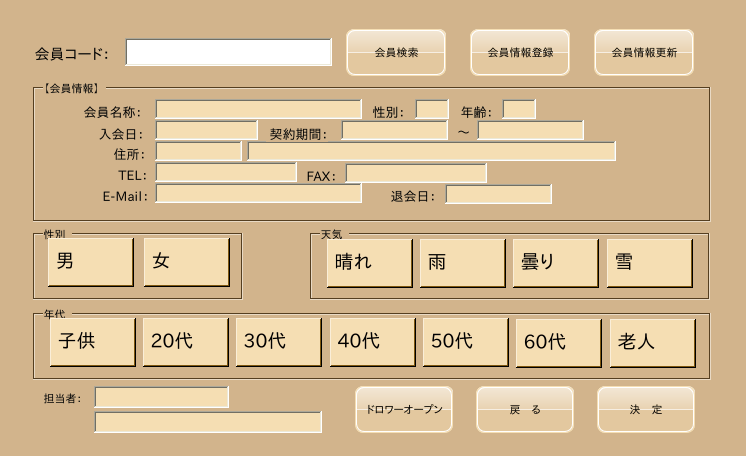Click the 契約期間 start date field
This screenshot has height=456, width=746.
394,130
